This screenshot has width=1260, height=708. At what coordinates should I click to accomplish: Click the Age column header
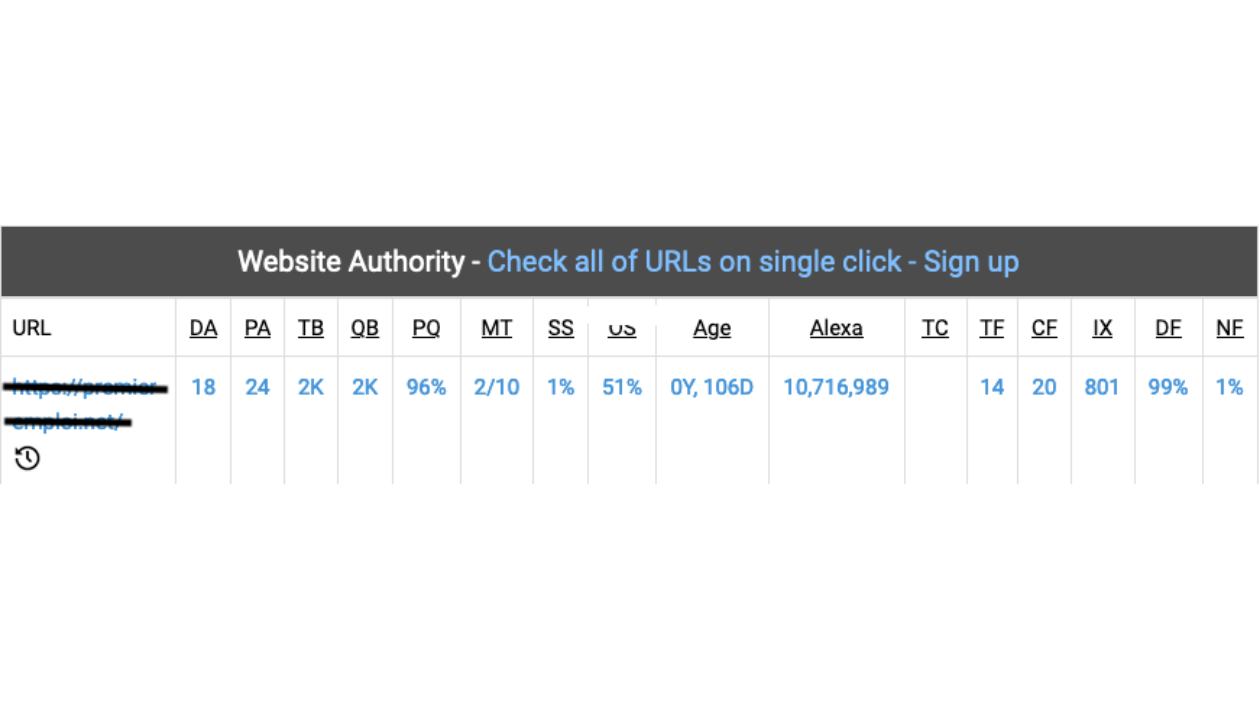712,328
